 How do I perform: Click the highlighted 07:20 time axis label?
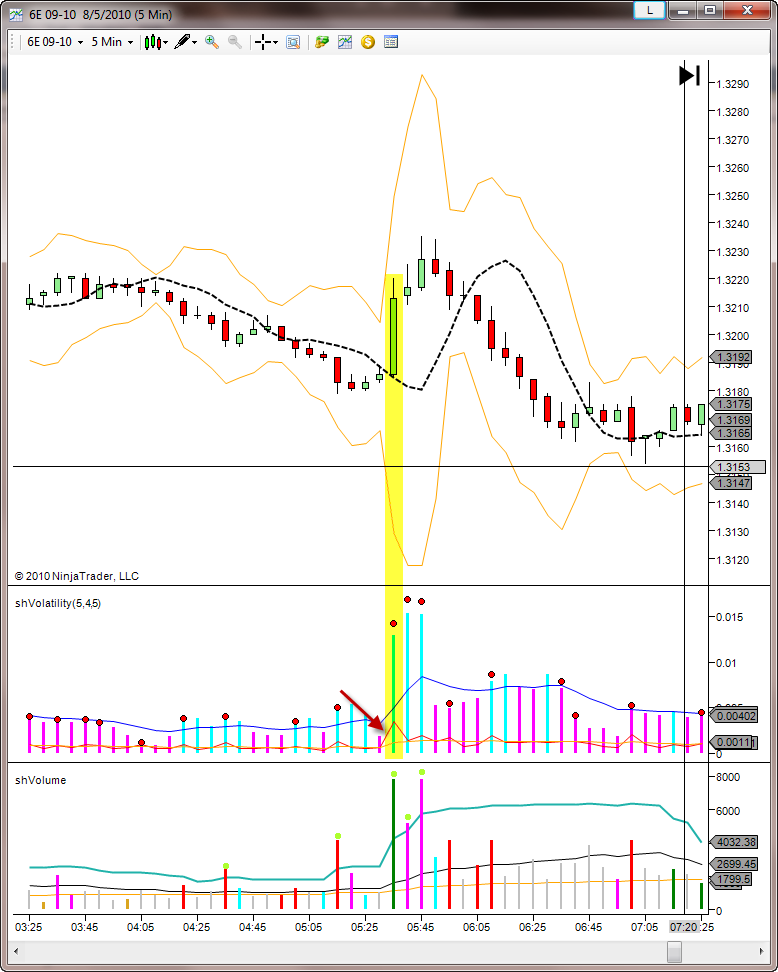[685, 927]
